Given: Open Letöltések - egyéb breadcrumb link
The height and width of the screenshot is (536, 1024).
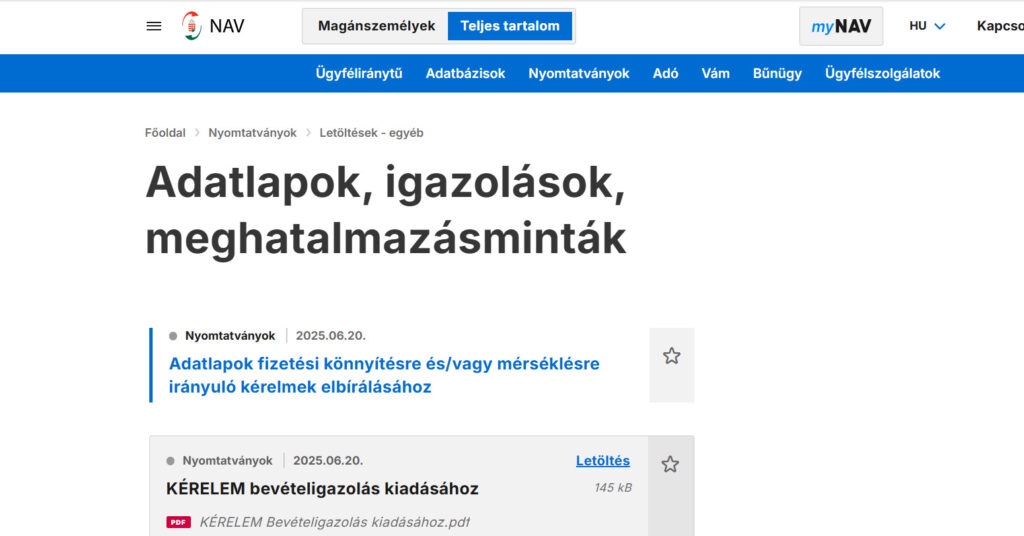Looking at the screenshot, I should [371, 133].
